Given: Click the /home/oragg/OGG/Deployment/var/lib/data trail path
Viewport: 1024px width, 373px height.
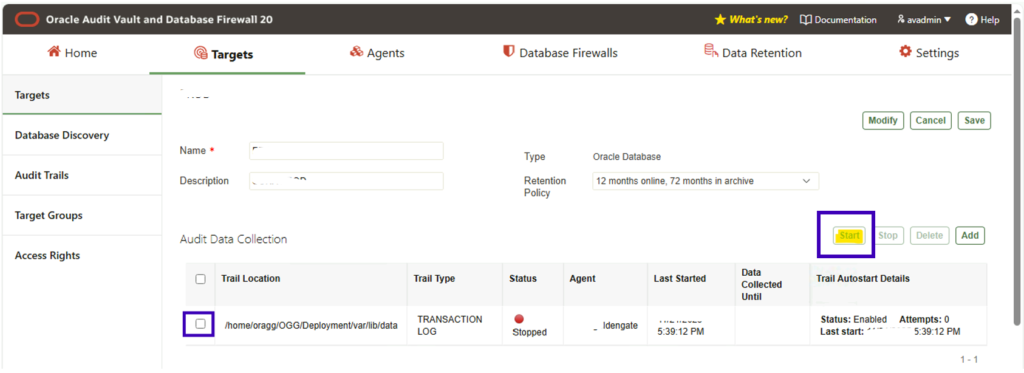Looking at the screenshot, I should click(311, 325).
